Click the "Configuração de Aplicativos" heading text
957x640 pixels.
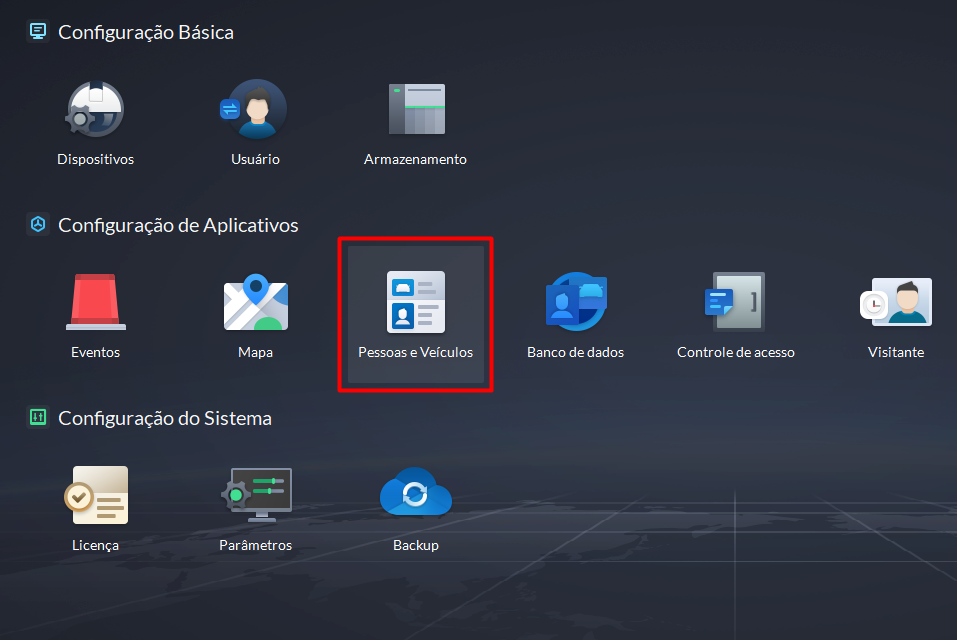point(178,225)
